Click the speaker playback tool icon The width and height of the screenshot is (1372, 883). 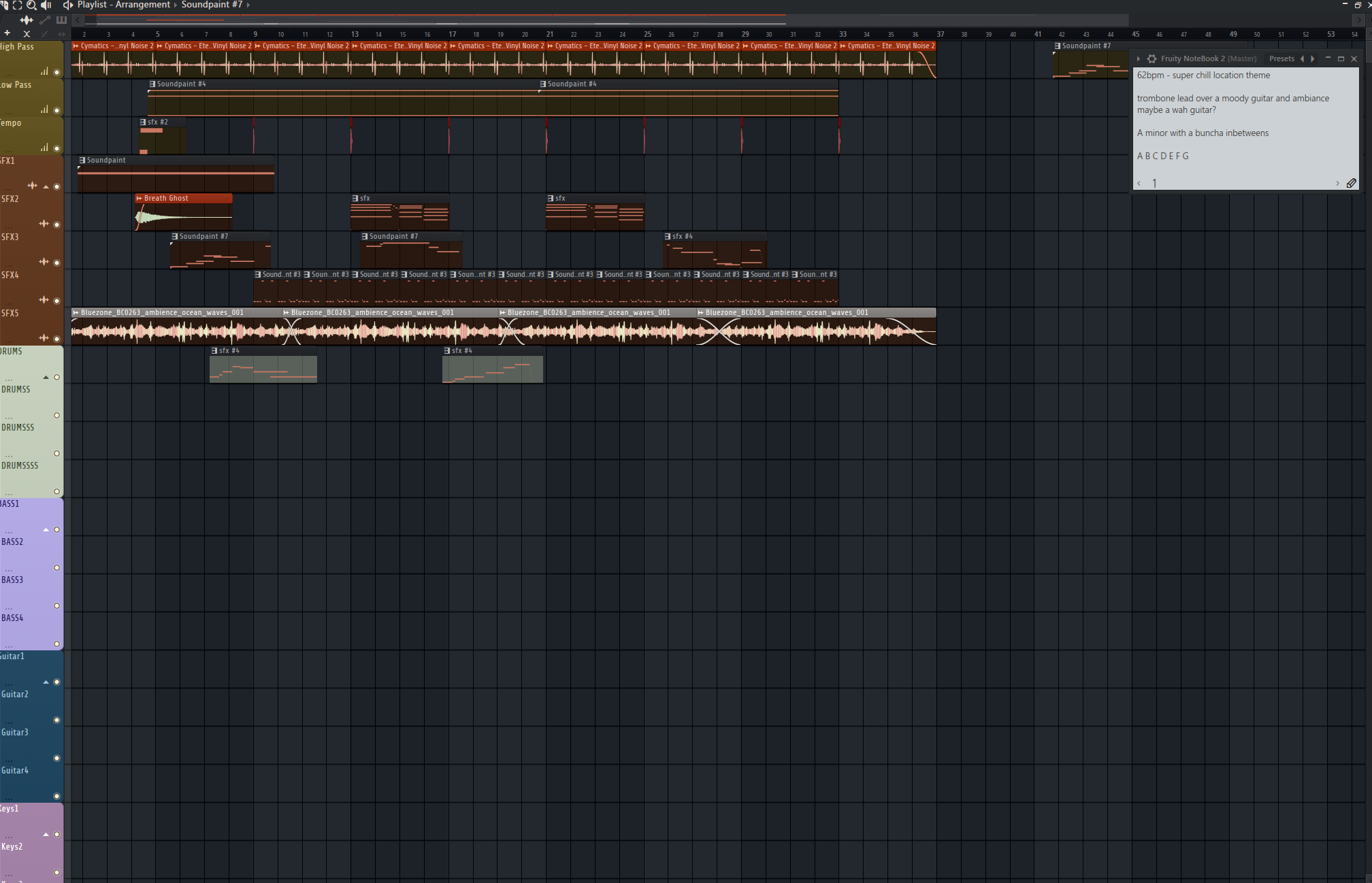(x=46, y=5)
